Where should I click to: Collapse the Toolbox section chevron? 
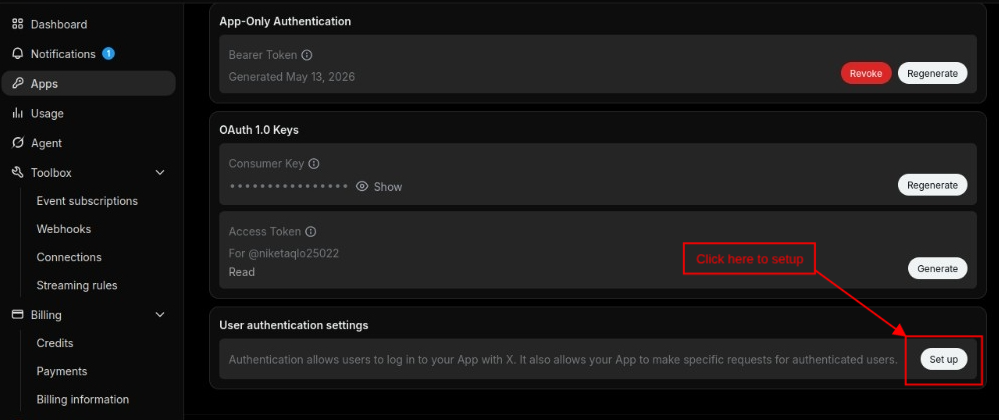pyautogui.click(x=160, y=173)
